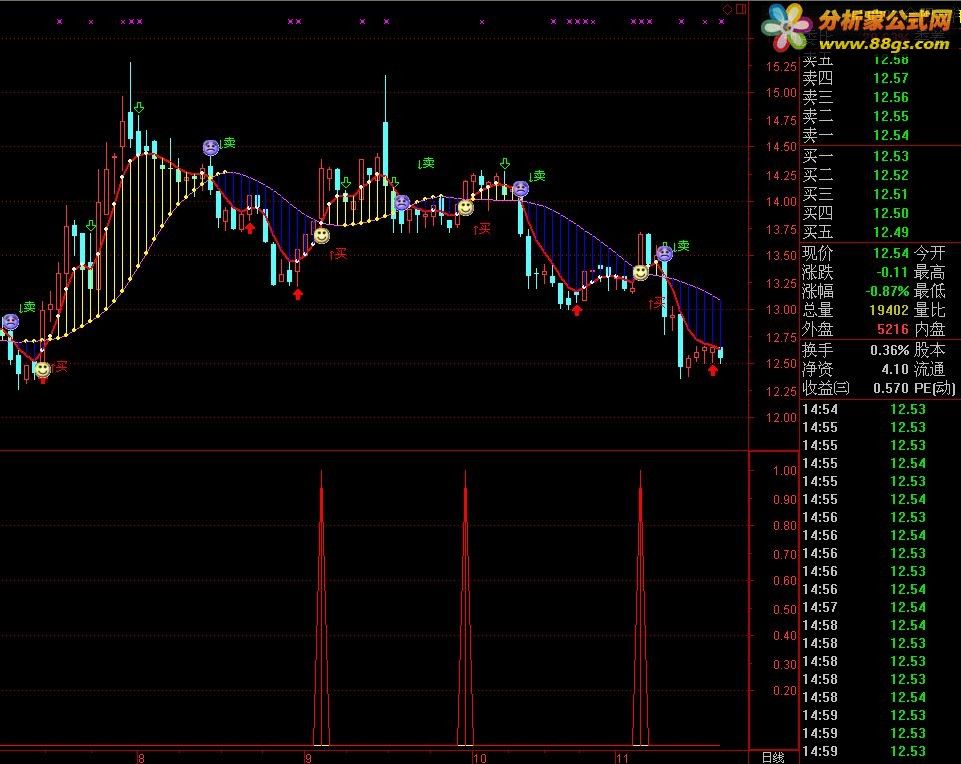
Task: Click green hollow arrow just left of tall cyan spike
Action: 346,183
